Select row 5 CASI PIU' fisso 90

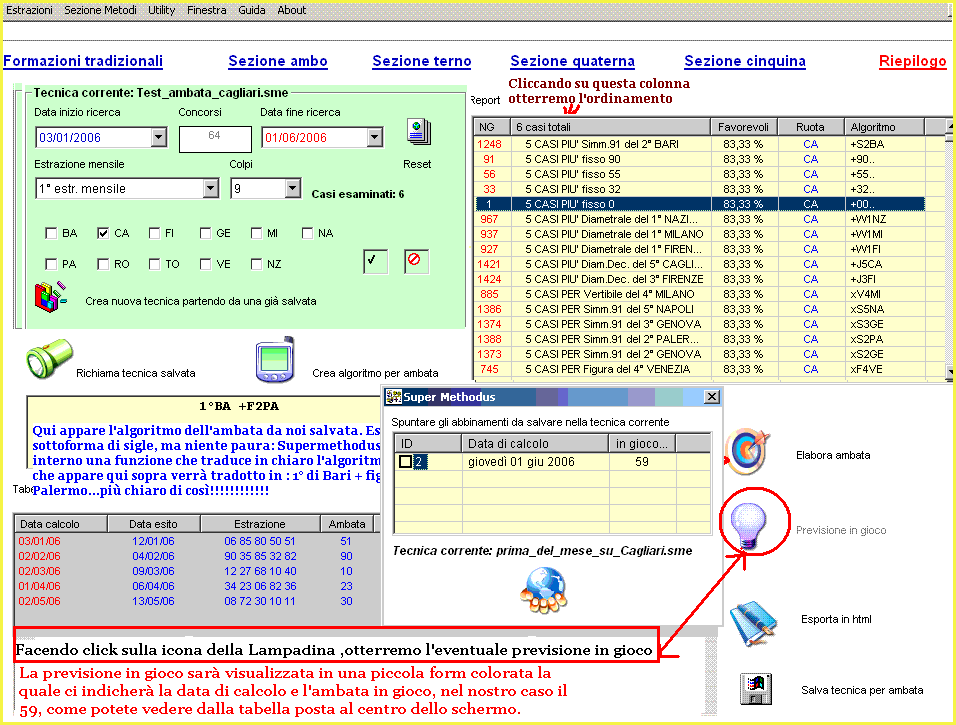700,159
